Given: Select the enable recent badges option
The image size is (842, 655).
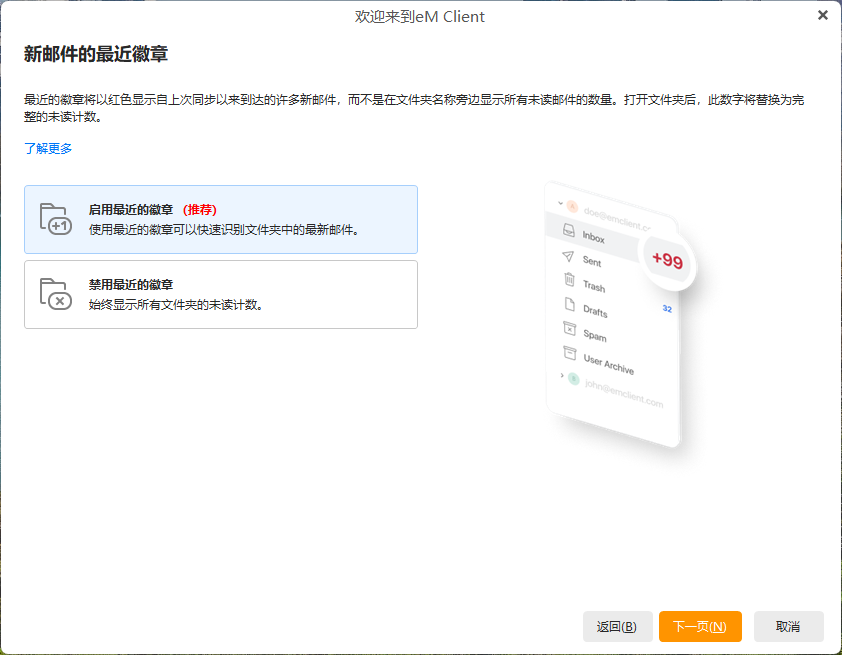Looking at the screenshot, I should click(x=221, y=219).
